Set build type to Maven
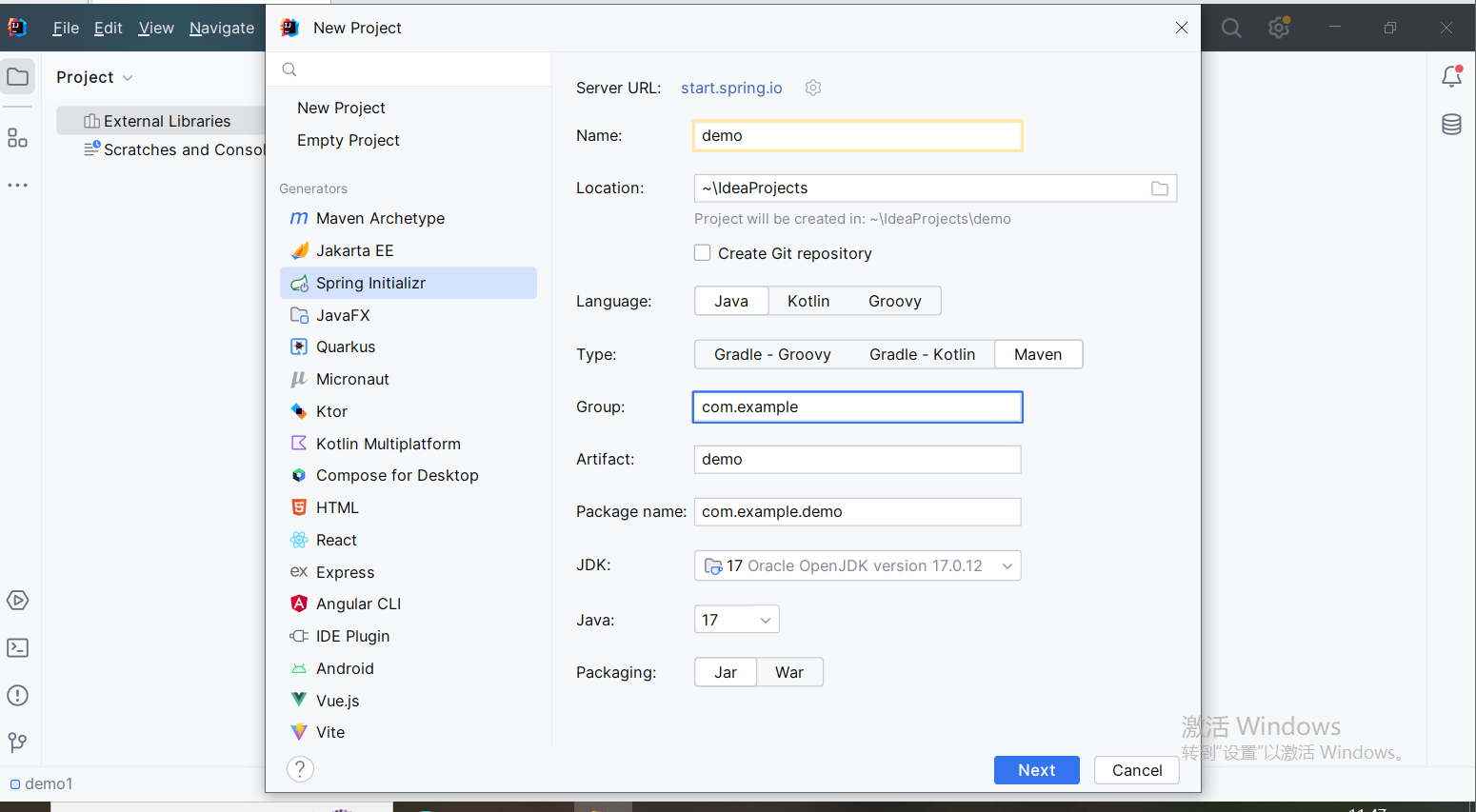 tap(1038, 354)
